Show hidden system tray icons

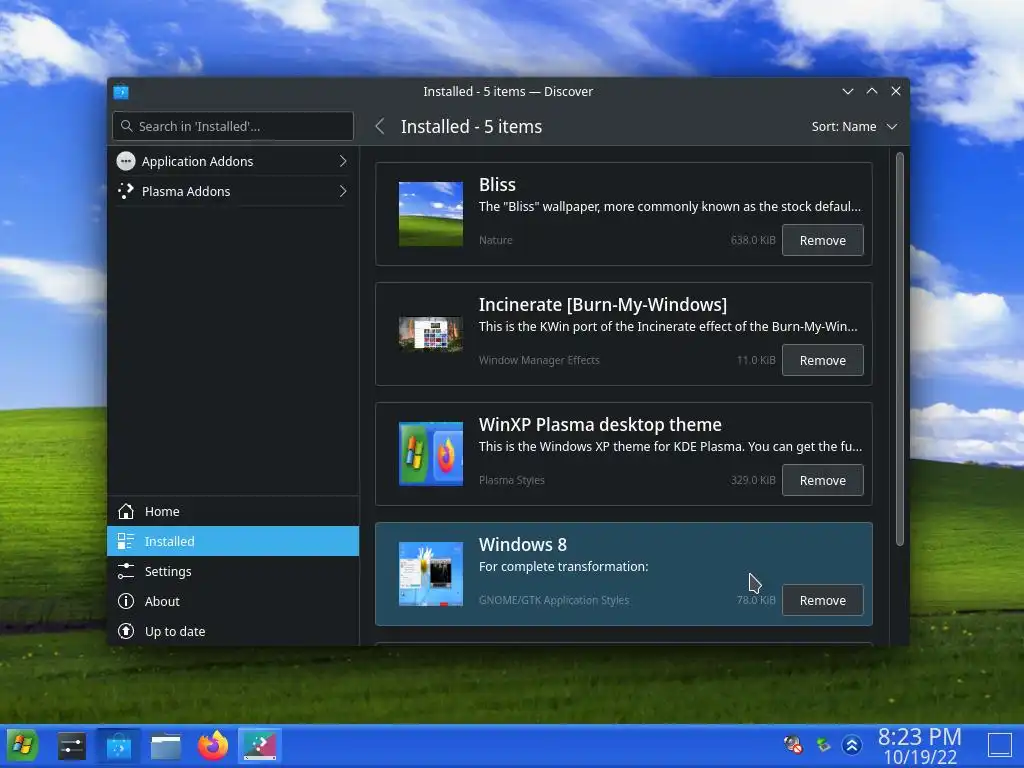coord(852,745)
